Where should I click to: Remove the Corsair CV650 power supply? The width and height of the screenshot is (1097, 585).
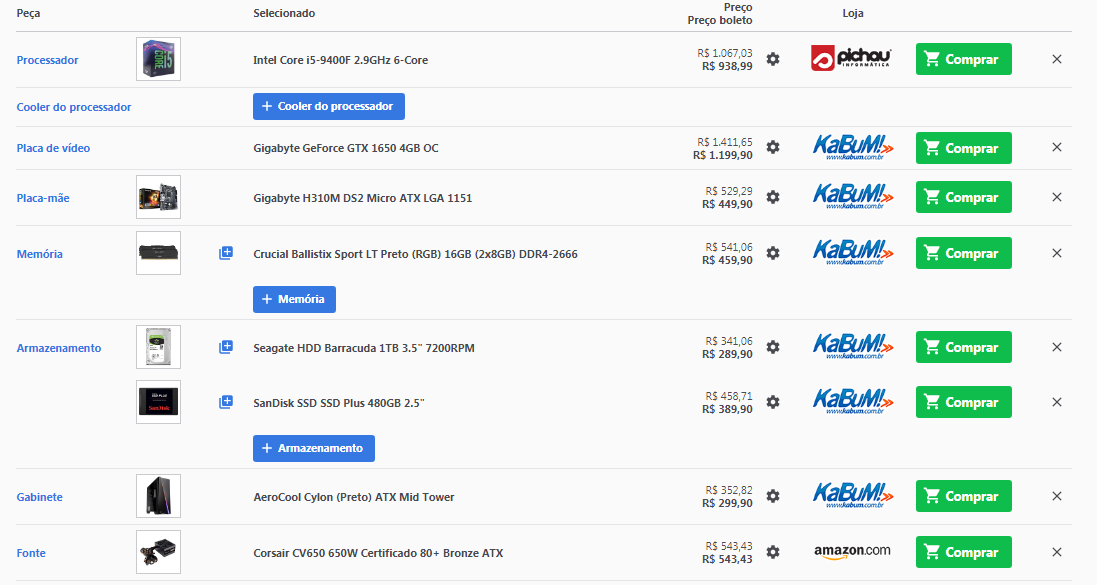pyautogui.click(x=1056, y=552)
